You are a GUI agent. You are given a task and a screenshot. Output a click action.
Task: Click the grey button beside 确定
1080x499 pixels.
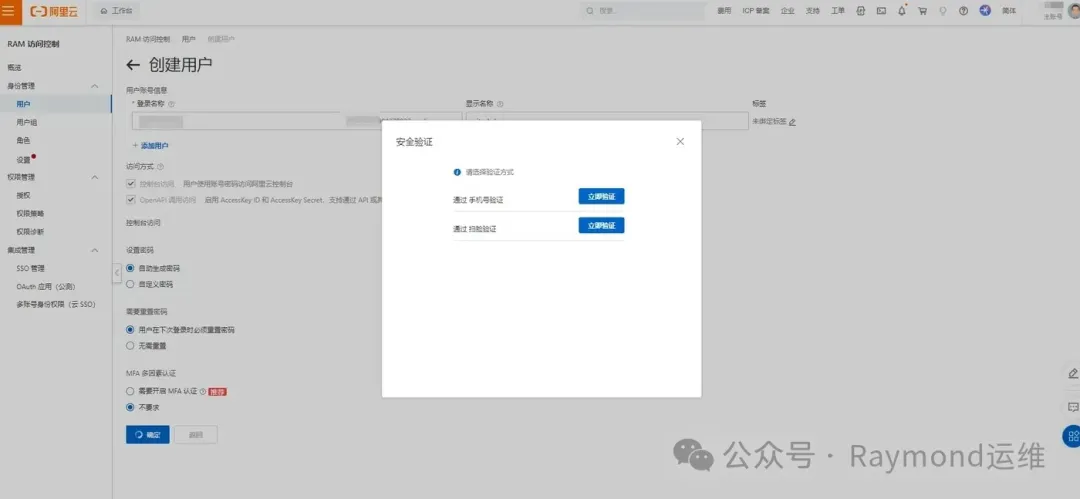point(196,435)
